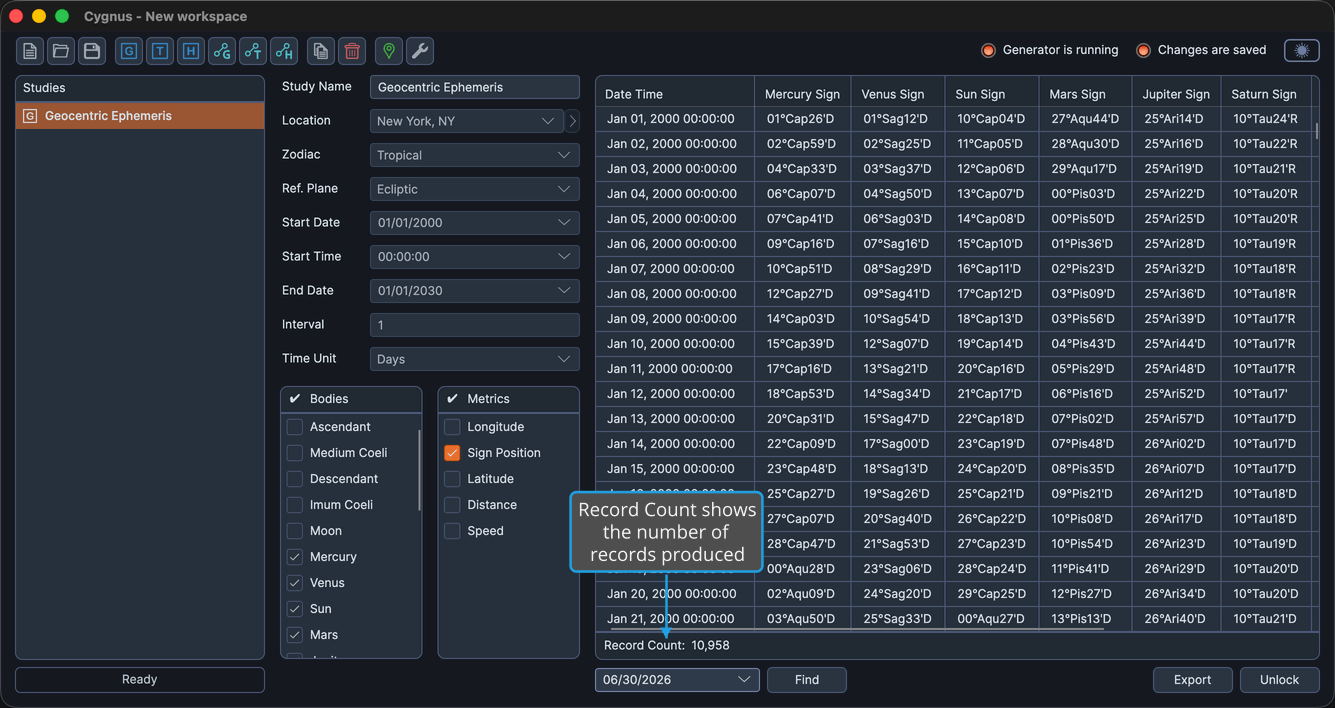Click the square T toolbar icon
The height and width of the screenshot is (708, 1335).
[160, 51]
